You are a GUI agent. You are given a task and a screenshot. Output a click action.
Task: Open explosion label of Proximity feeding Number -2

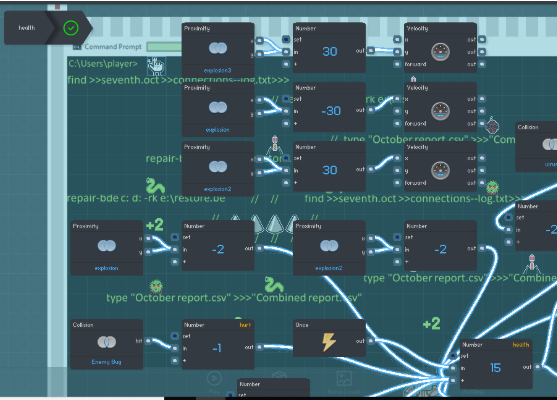107,268
